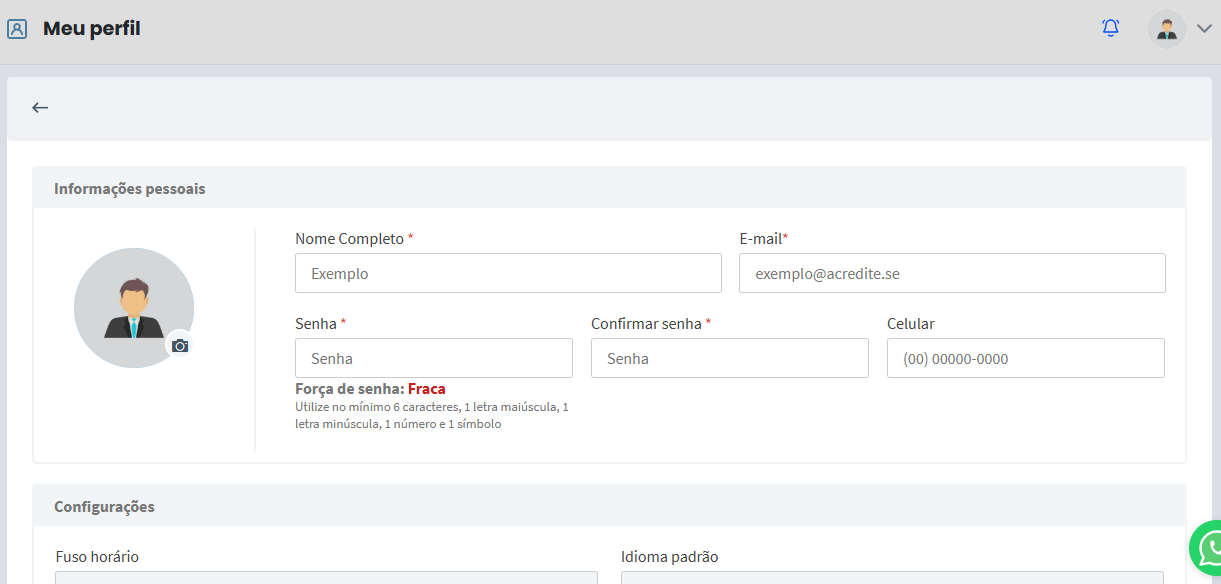
Task: Click the Configurações section header
Action: [104, 506]
